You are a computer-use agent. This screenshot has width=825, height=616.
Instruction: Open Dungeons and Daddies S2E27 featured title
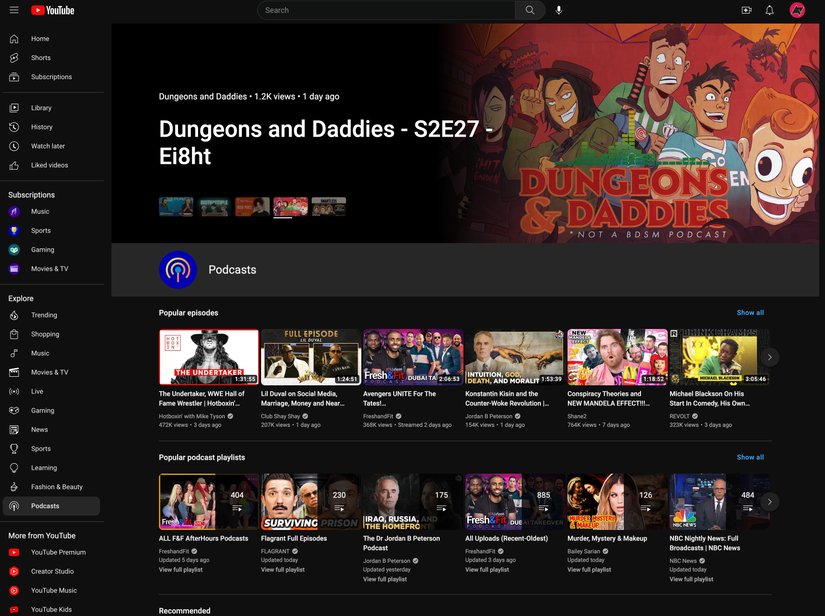[325, 143]
